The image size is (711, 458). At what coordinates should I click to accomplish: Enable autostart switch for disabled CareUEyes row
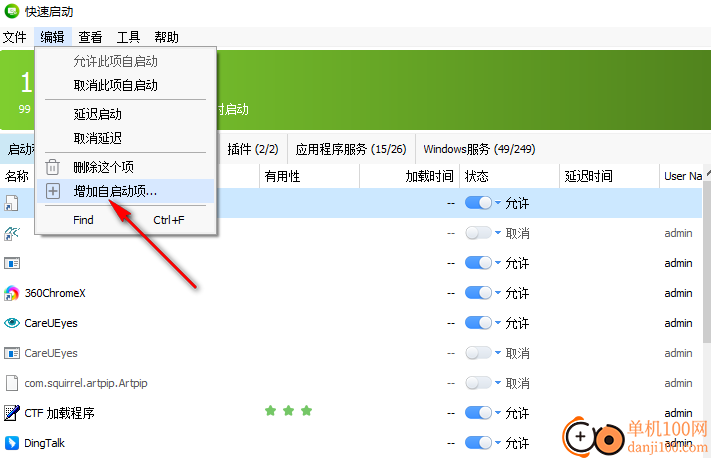[478, 353]
